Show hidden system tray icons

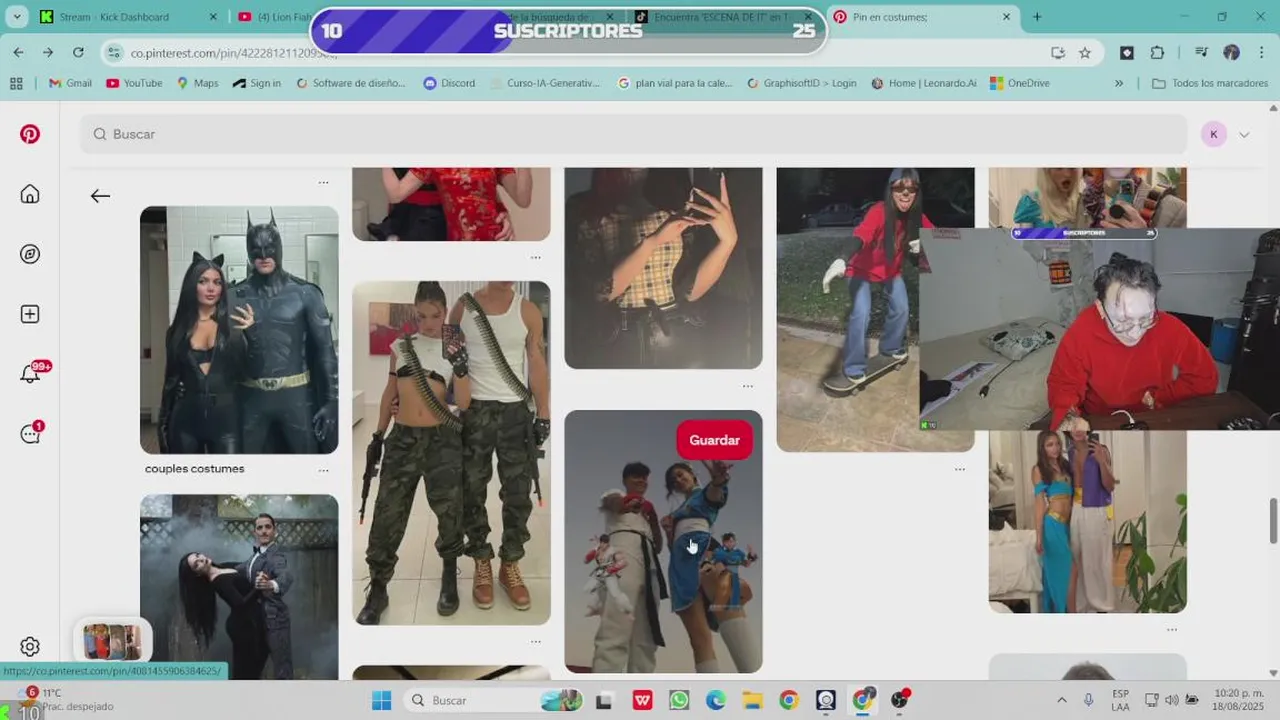pyautogui.click(x=1062, y=700)
